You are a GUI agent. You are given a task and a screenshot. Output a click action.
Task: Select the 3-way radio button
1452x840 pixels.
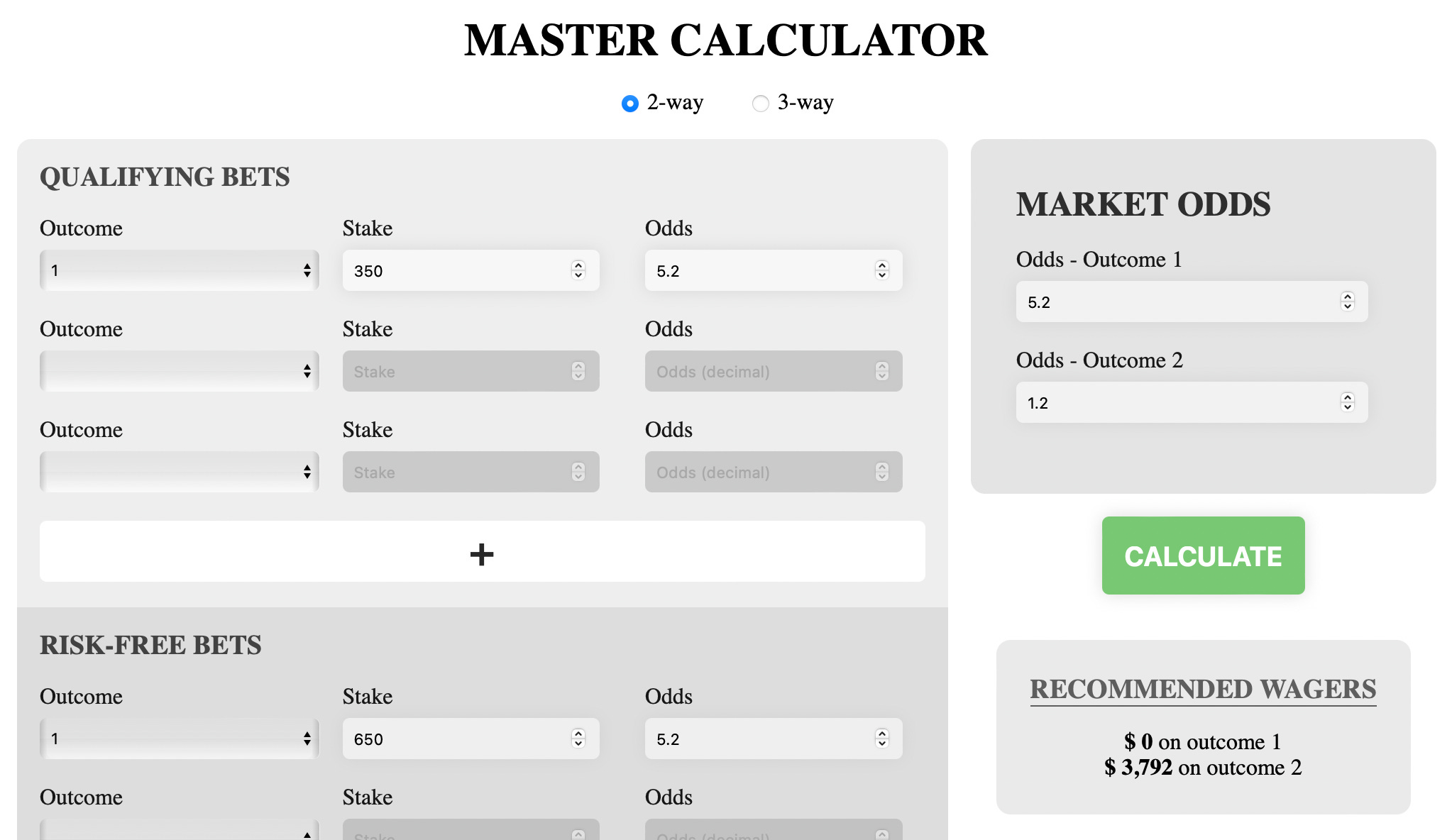760,104
